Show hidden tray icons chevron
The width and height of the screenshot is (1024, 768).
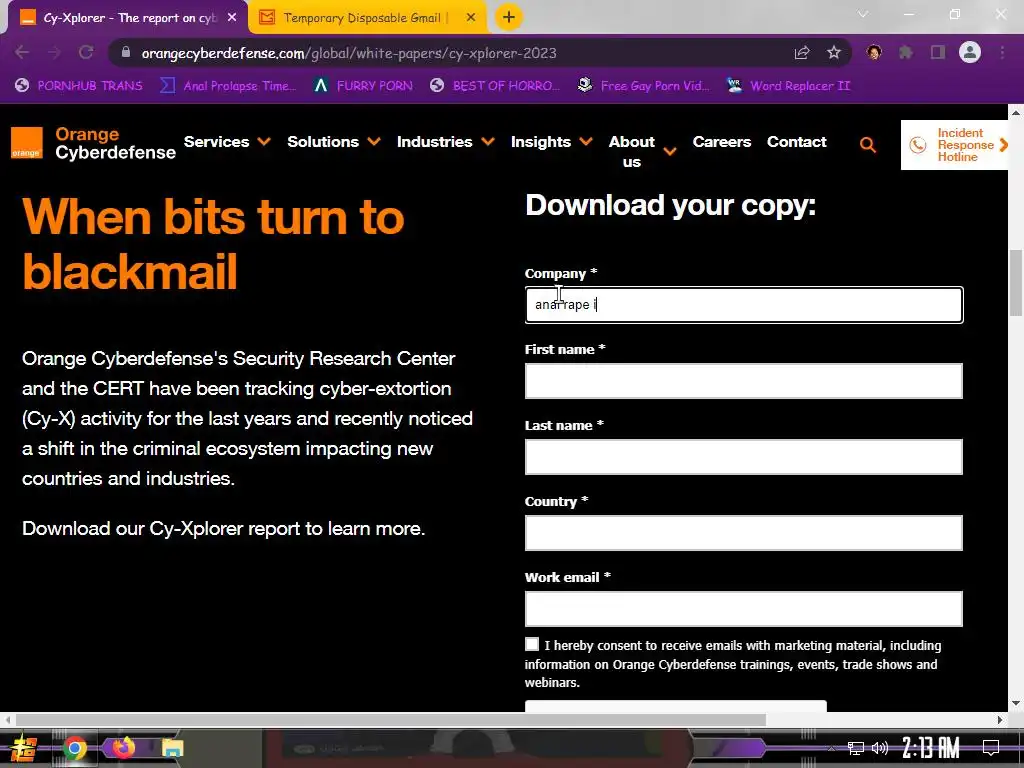click(831, 748)
